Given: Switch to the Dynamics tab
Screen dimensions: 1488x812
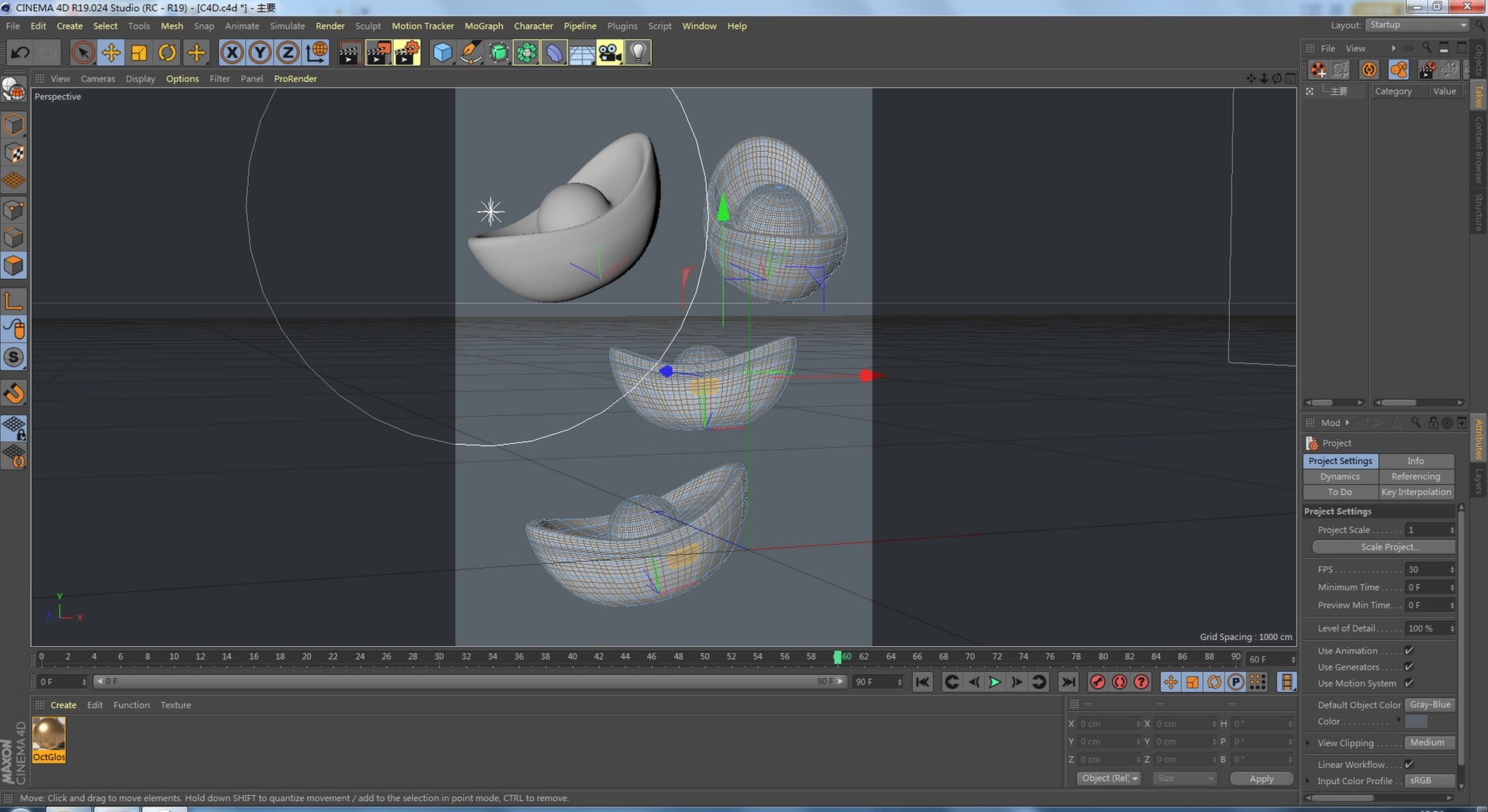Looking at the screenshot, I should [1340, 477].
